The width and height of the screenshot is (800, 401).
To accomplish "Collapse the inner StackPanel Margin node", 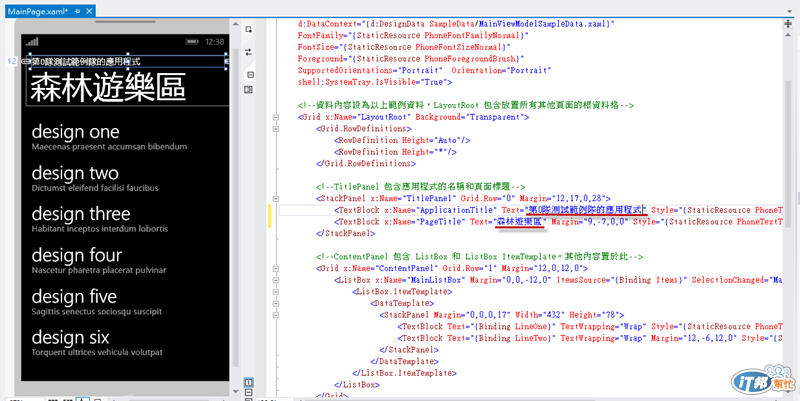I will click(x=276, y=315).
